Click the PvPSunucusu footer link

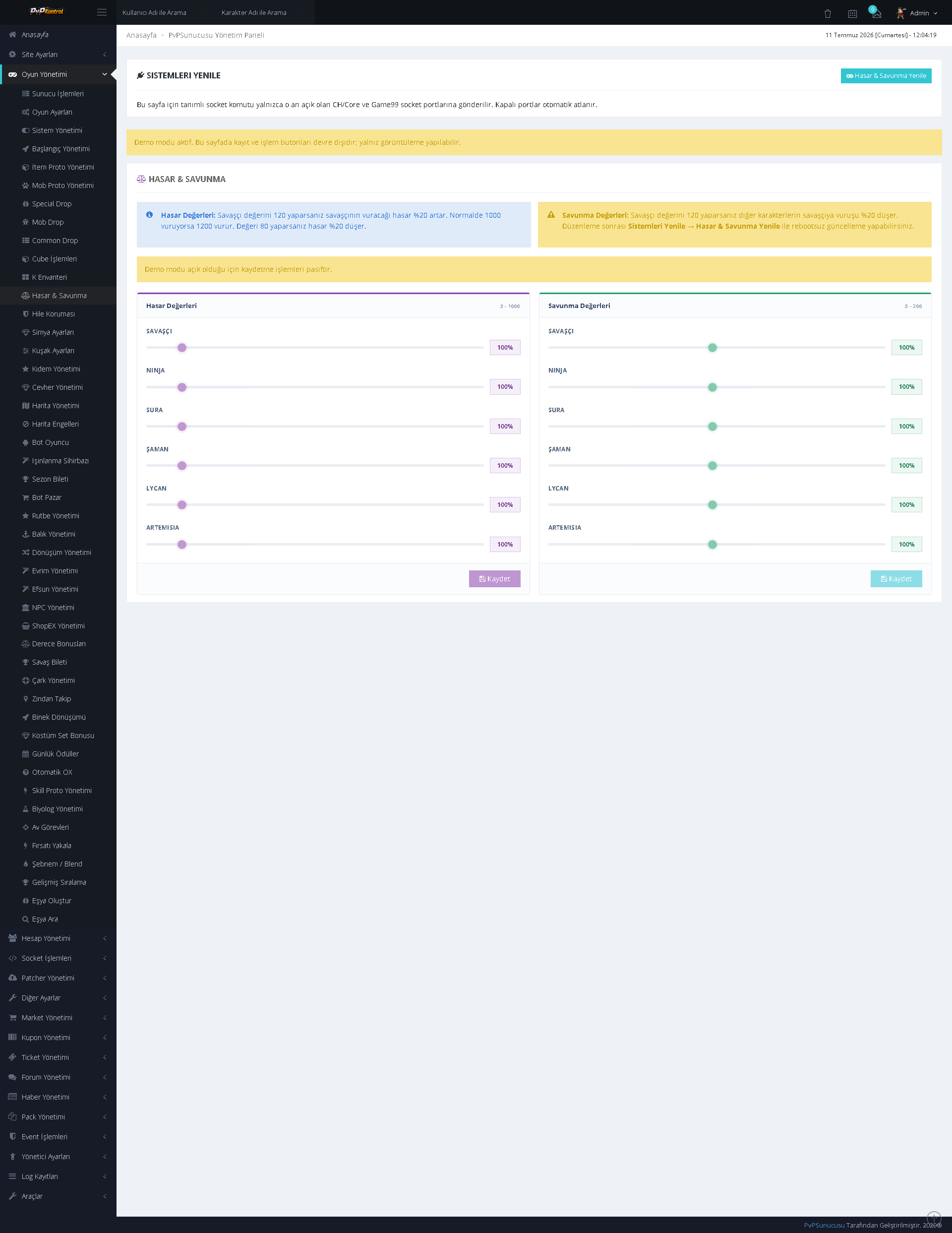[x=824, y=1225]
